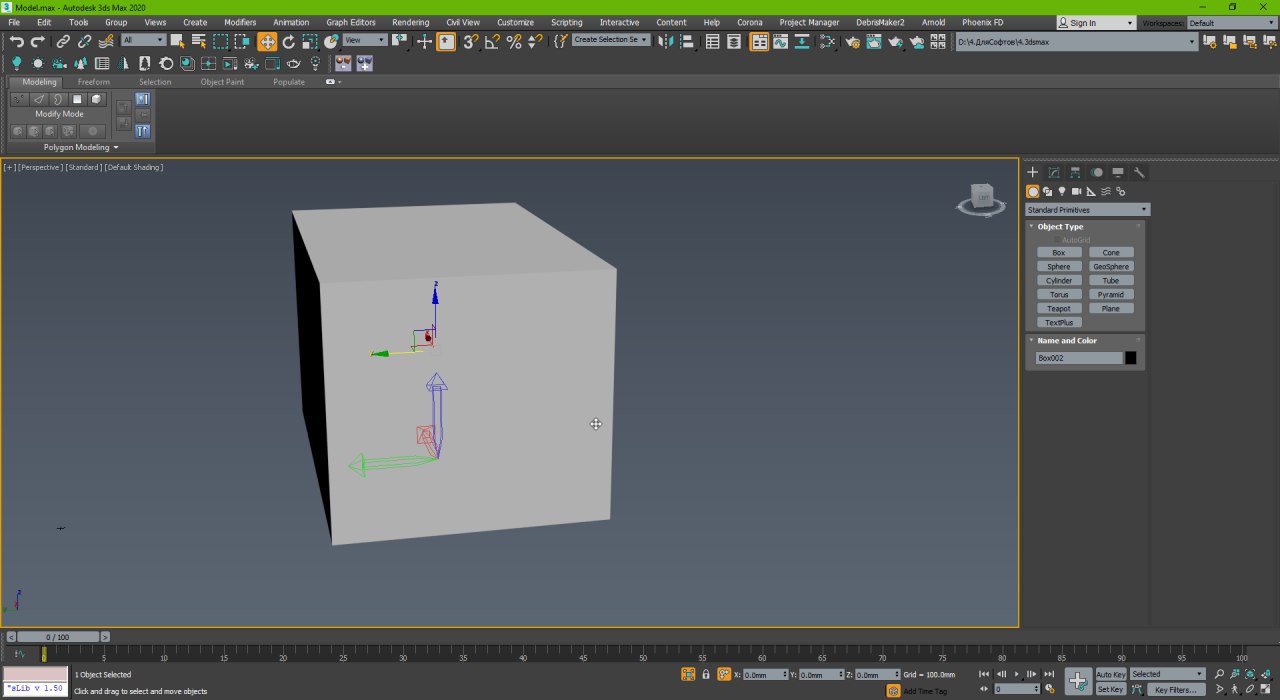Open Create Selection Set dropdown

(611, 40)
